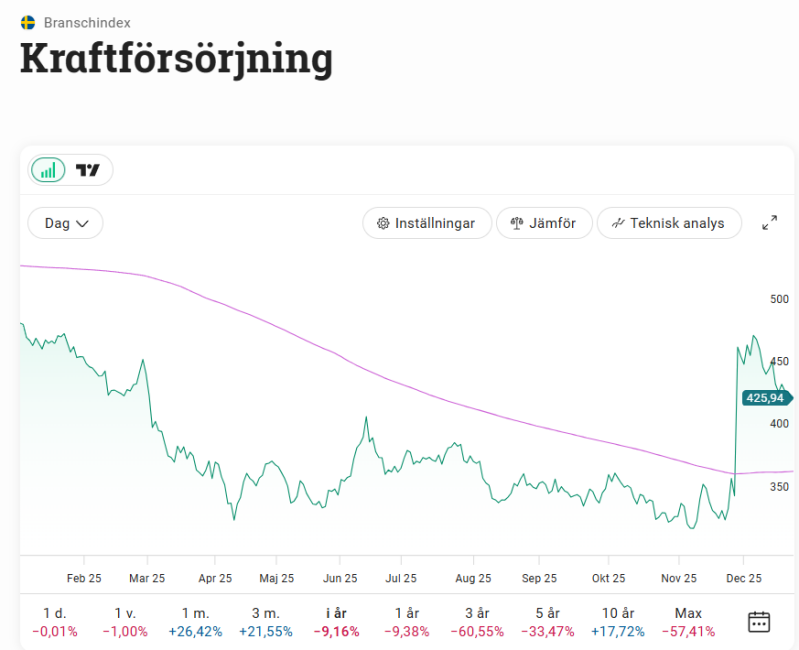Choose the 3 m. period
The width and height of the screenshot is (799, 650).
265,621
